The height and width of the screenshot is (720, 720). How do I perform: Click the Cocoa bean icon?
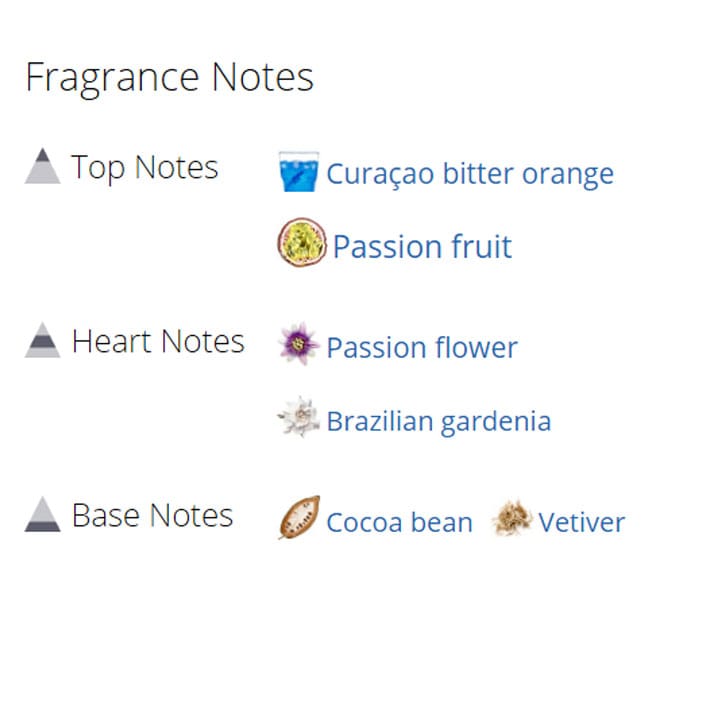(x=298, y=518)
